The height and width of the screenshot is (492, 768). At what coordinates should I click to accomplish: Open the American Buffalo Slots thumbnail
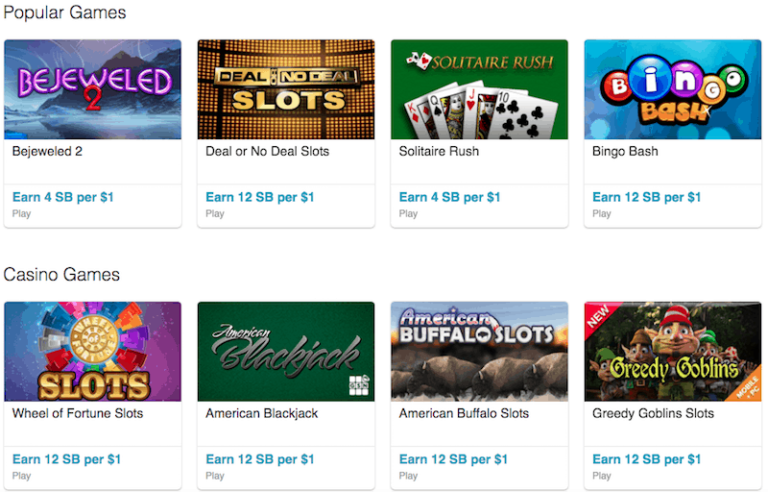[480, 351]
